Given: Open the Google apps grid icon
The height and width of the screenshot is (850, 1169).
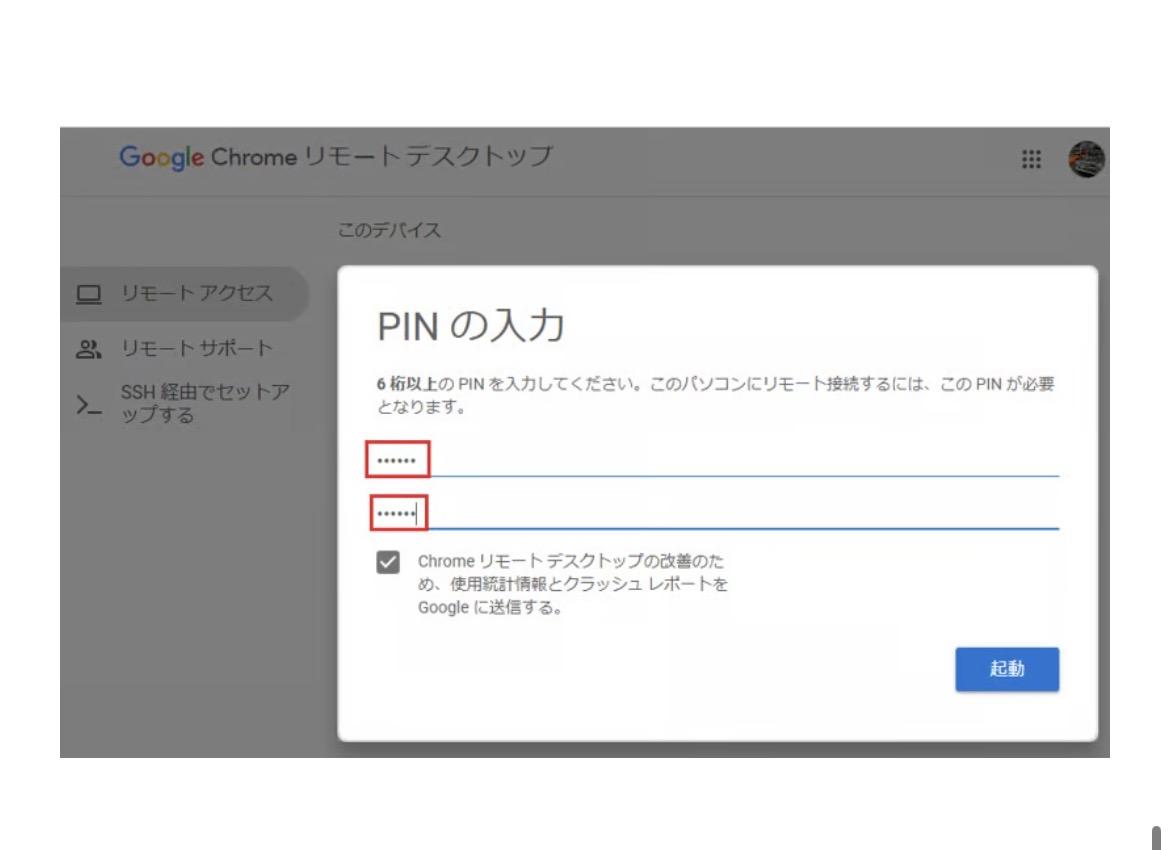Looking at the screenshot, I should click(x=1031, y=160).
